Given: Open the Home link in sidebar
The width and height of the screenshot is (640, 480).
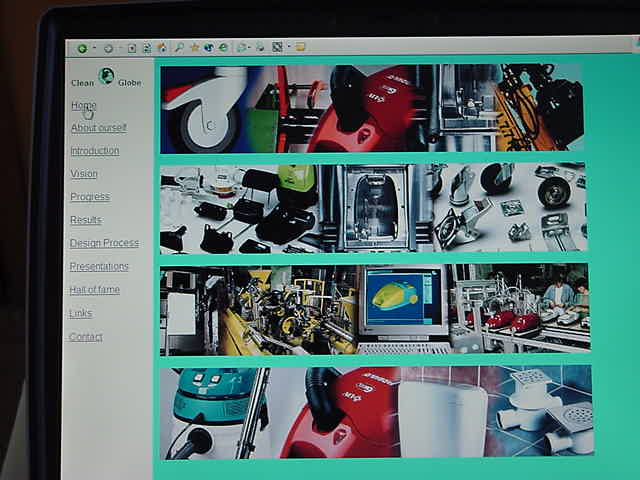Looking at the screenshot, I should click(x=83, y=105).
